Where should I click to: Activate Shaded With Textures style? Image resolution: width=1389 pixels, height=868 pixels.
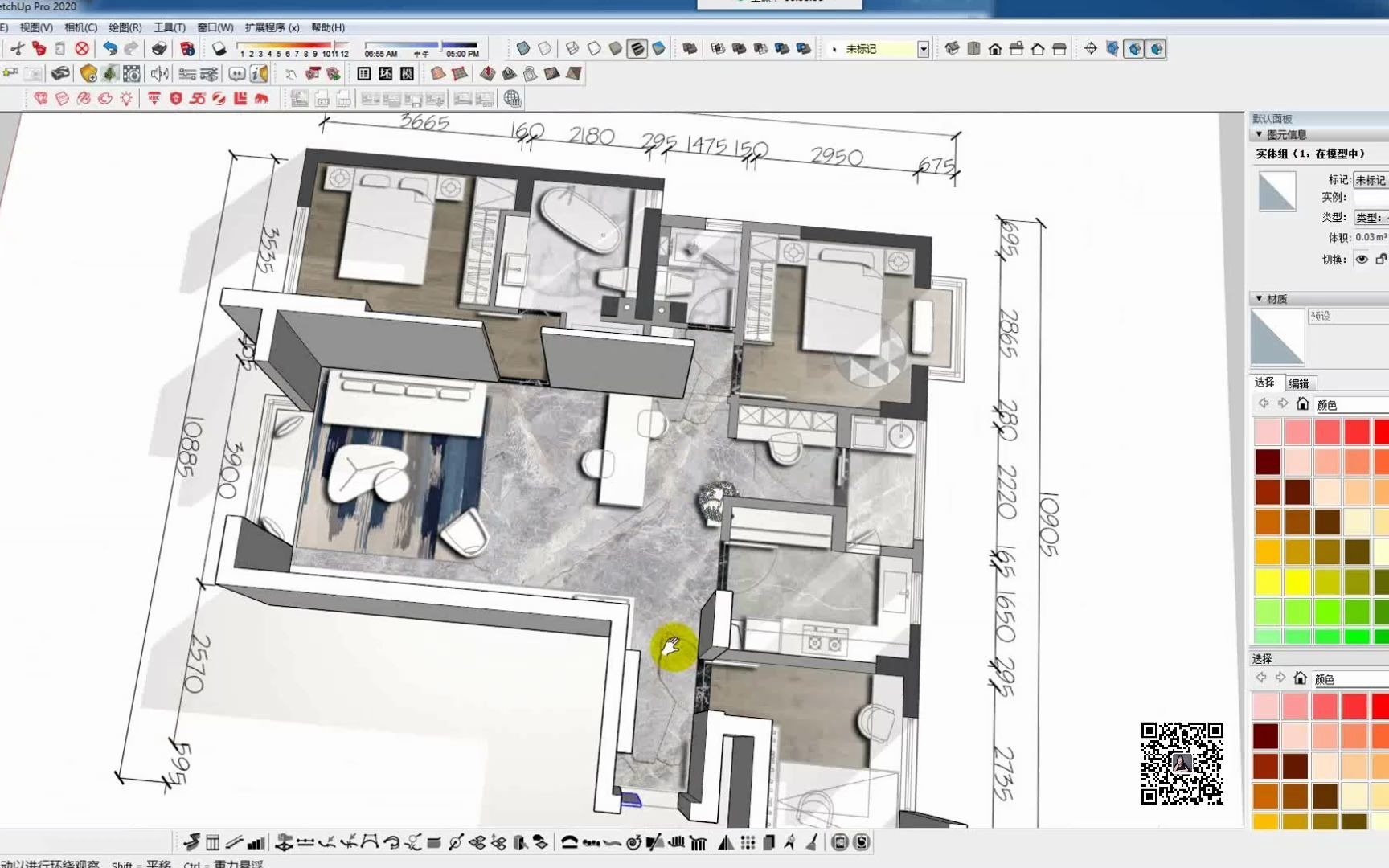coord(637,49)
